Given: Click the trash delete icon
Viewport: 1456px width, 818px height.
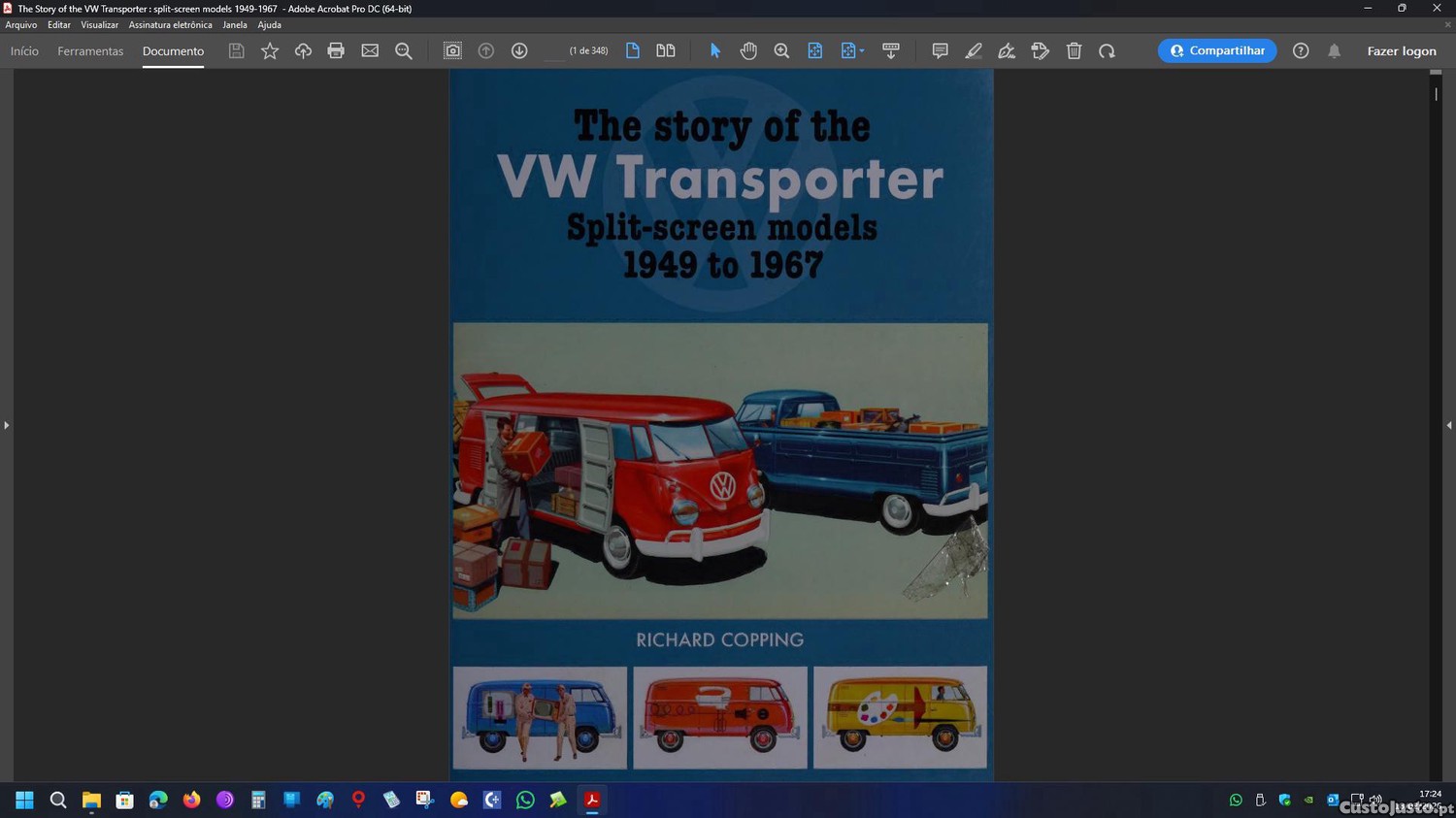Looking at the screenshot, I should (1074, 50).
